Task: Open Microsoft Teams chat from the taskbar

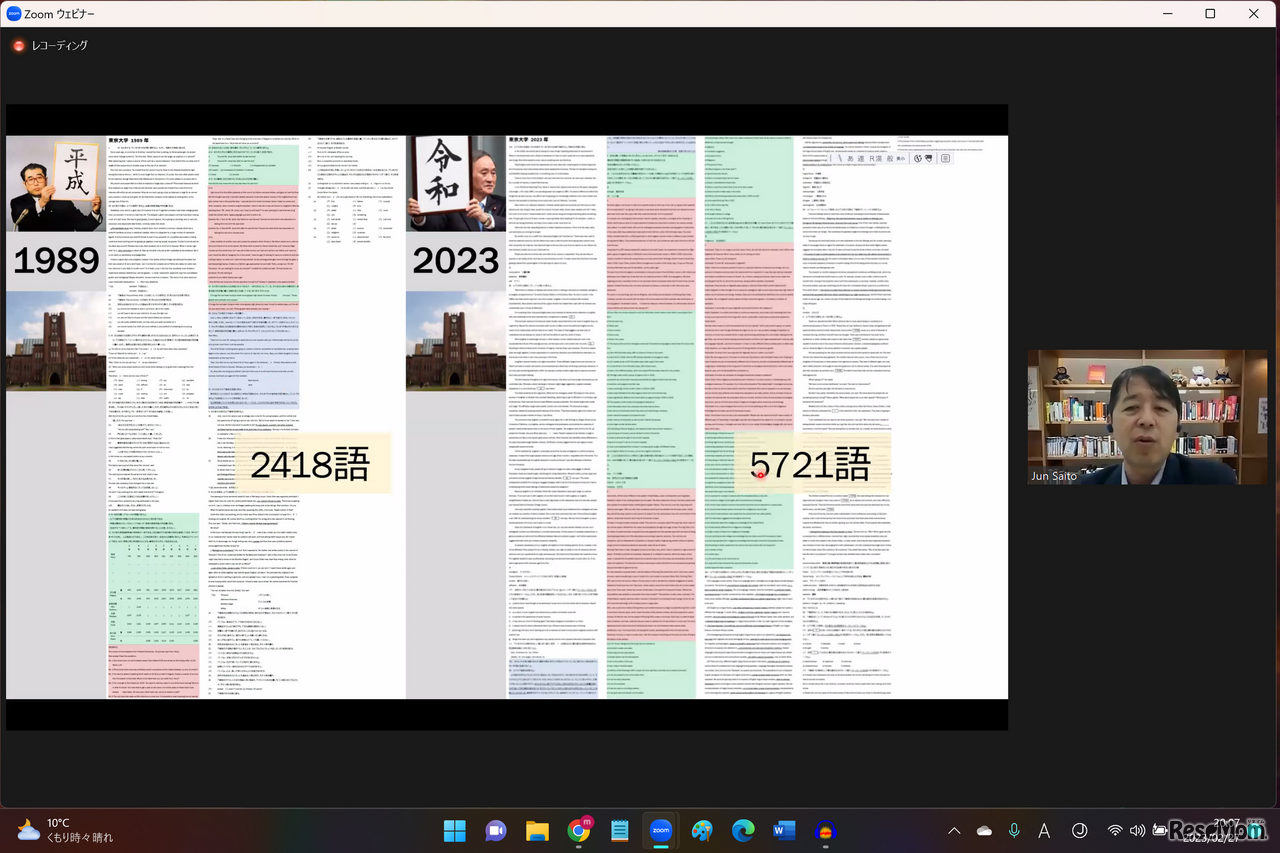Action: pyautogui.click(x=496, y=830)
